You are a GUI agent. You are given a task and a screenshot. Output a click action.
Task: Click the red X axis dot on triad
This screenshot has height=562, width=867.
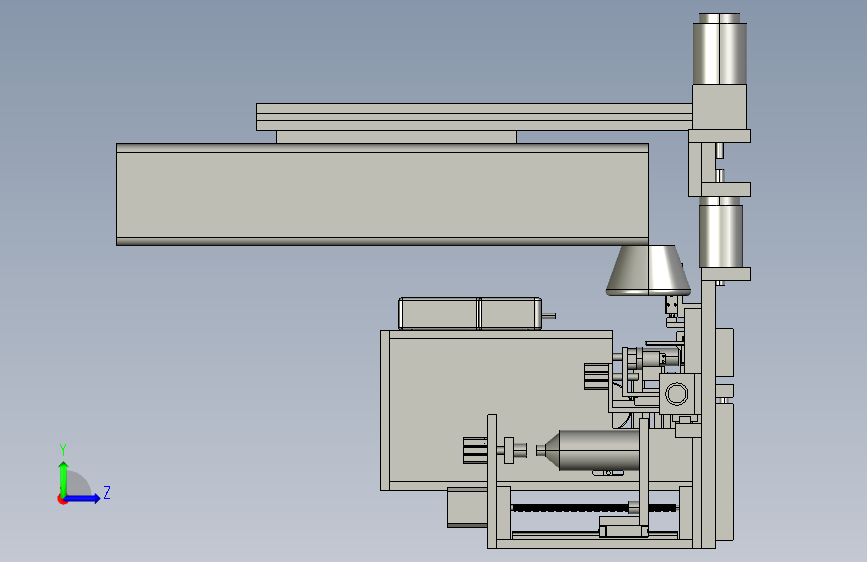(x=62, y=499)
